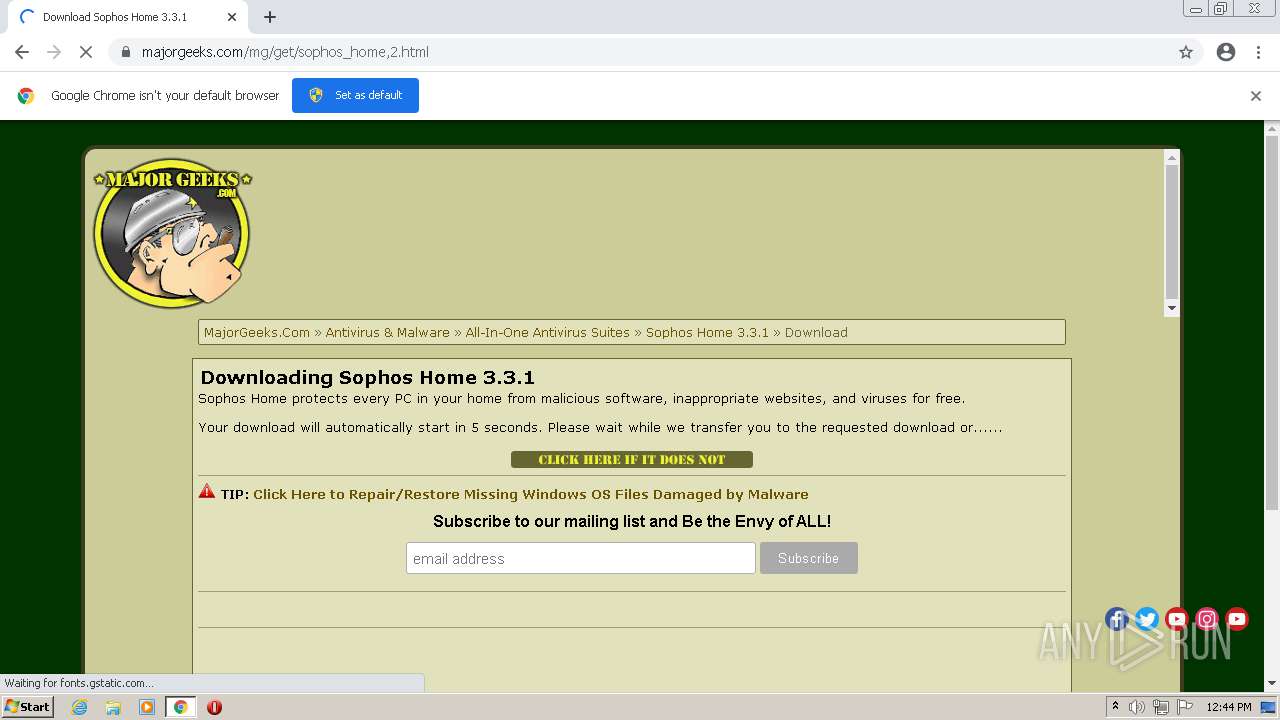Open the Windows Start menu

[x=28, y=706]
